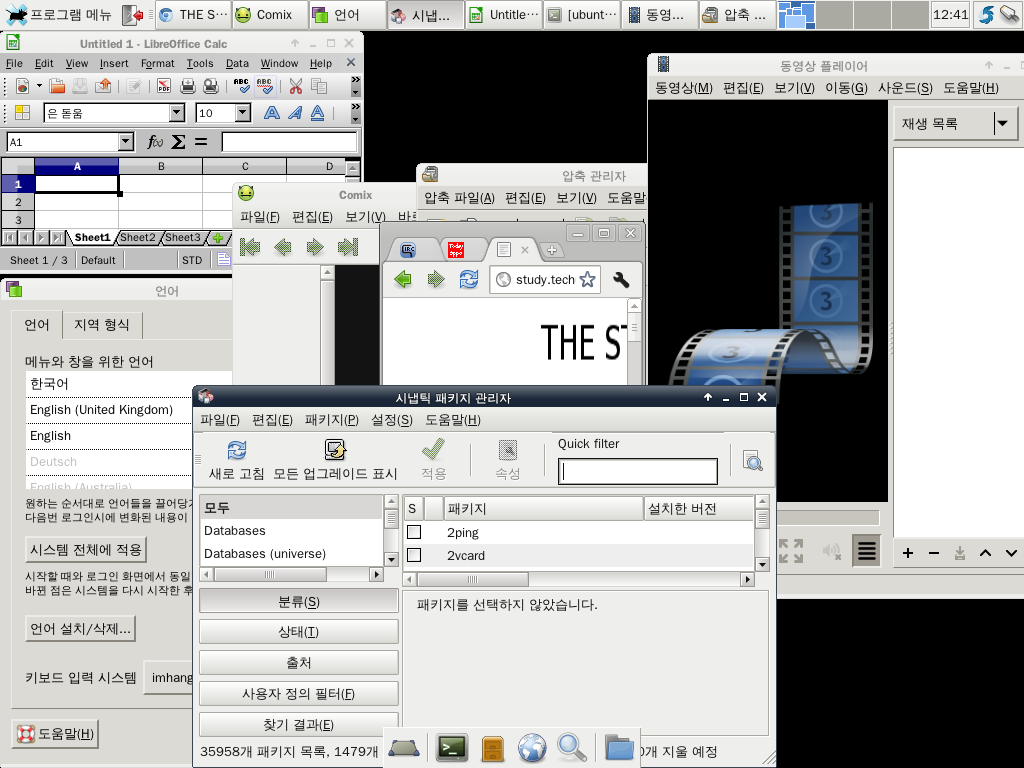Tick the checkbox for the 2ping package

click(414, 532)
